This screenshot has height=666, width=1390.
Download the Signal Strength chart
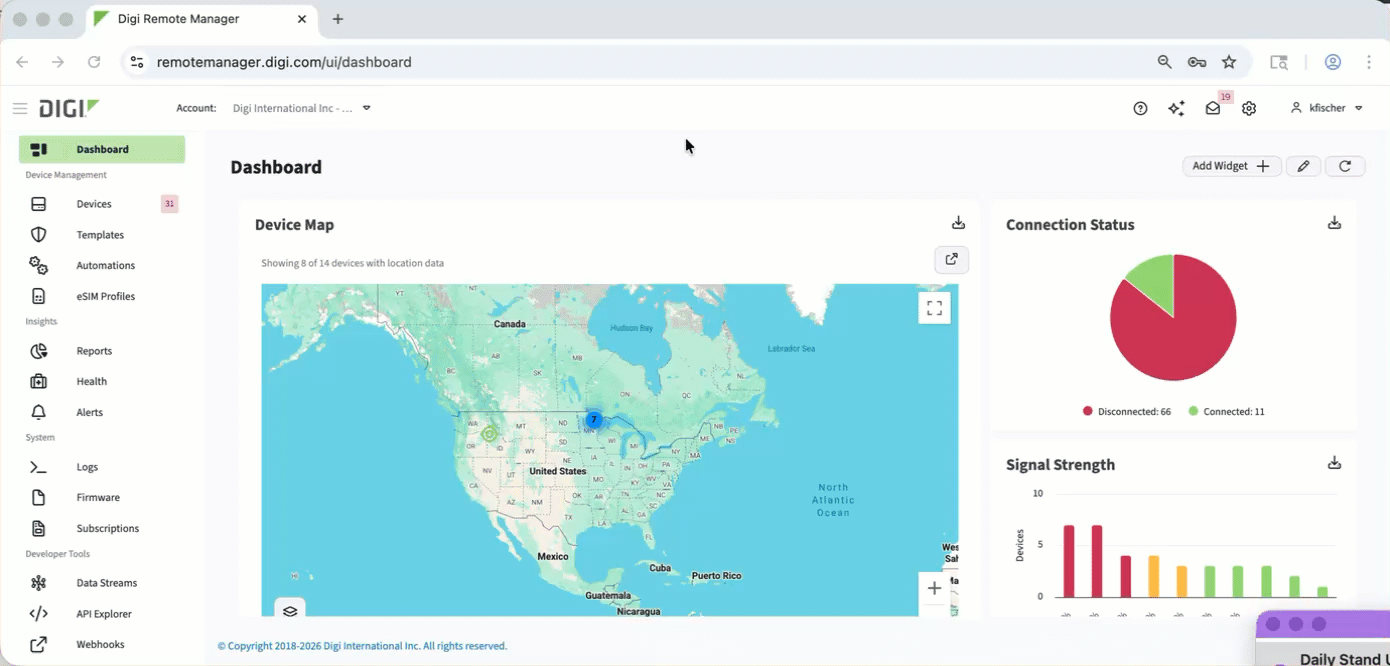tap(1334, 463)
